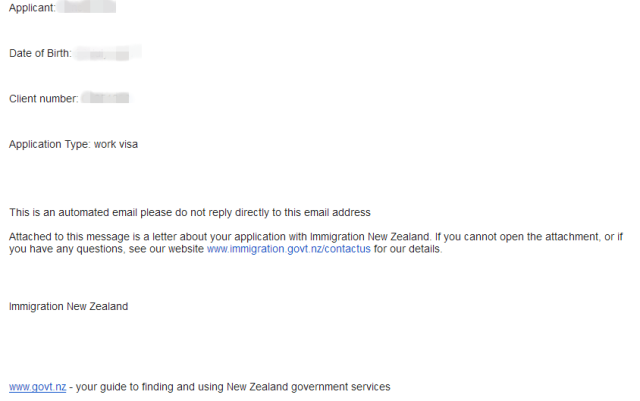Viewport: 640px width, 401px height.
Task: Click 'for our details' text after link
Action: 408,249
